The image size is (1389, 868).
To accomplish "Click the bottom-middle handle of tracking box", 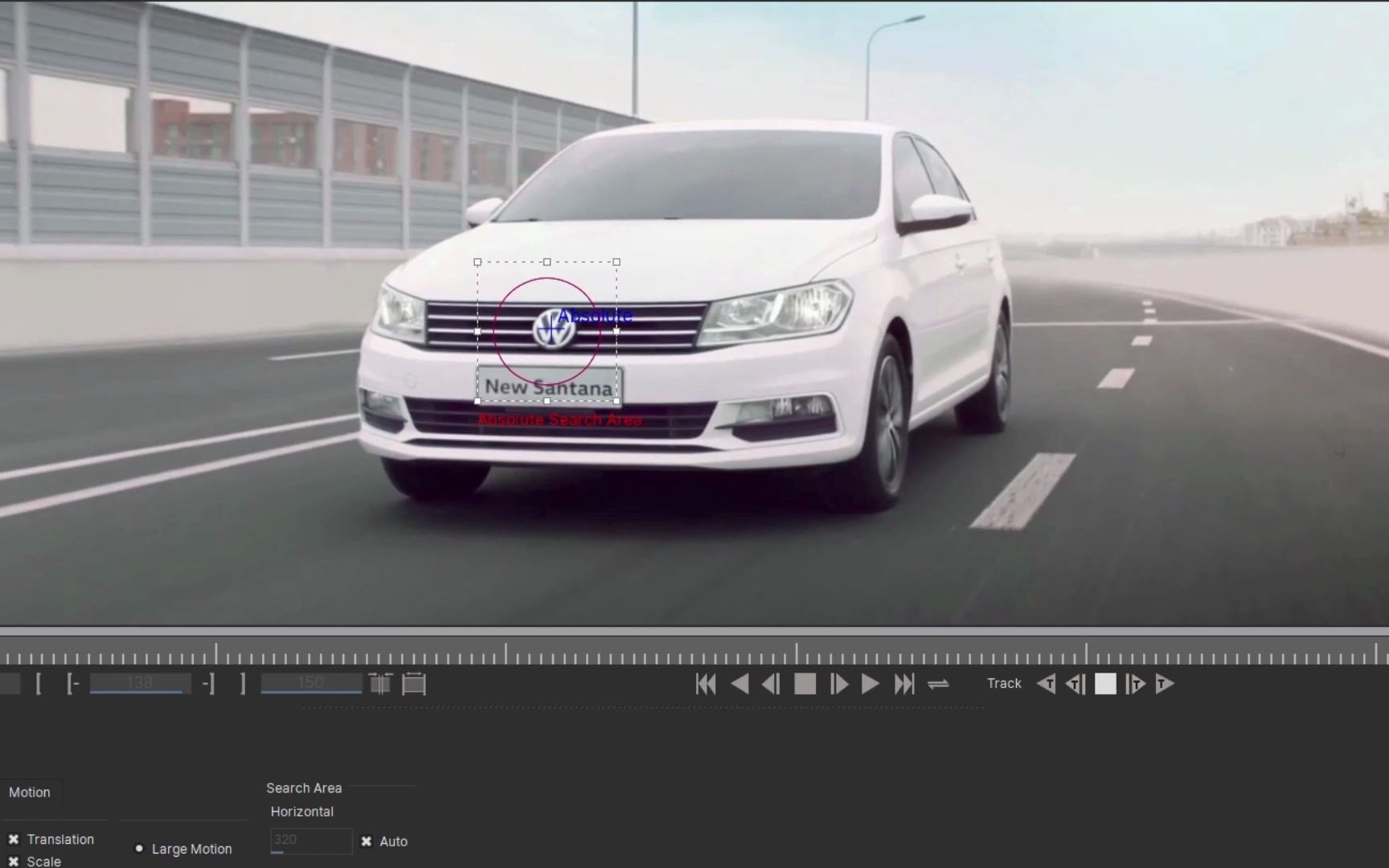I will coord(547,400).
